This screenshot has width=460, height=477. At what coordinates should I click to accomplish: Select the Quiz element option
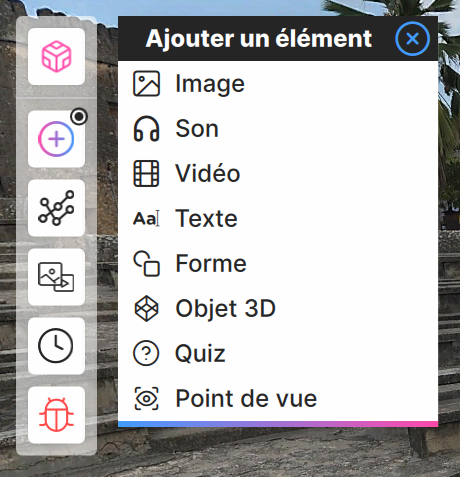(278, 354)
